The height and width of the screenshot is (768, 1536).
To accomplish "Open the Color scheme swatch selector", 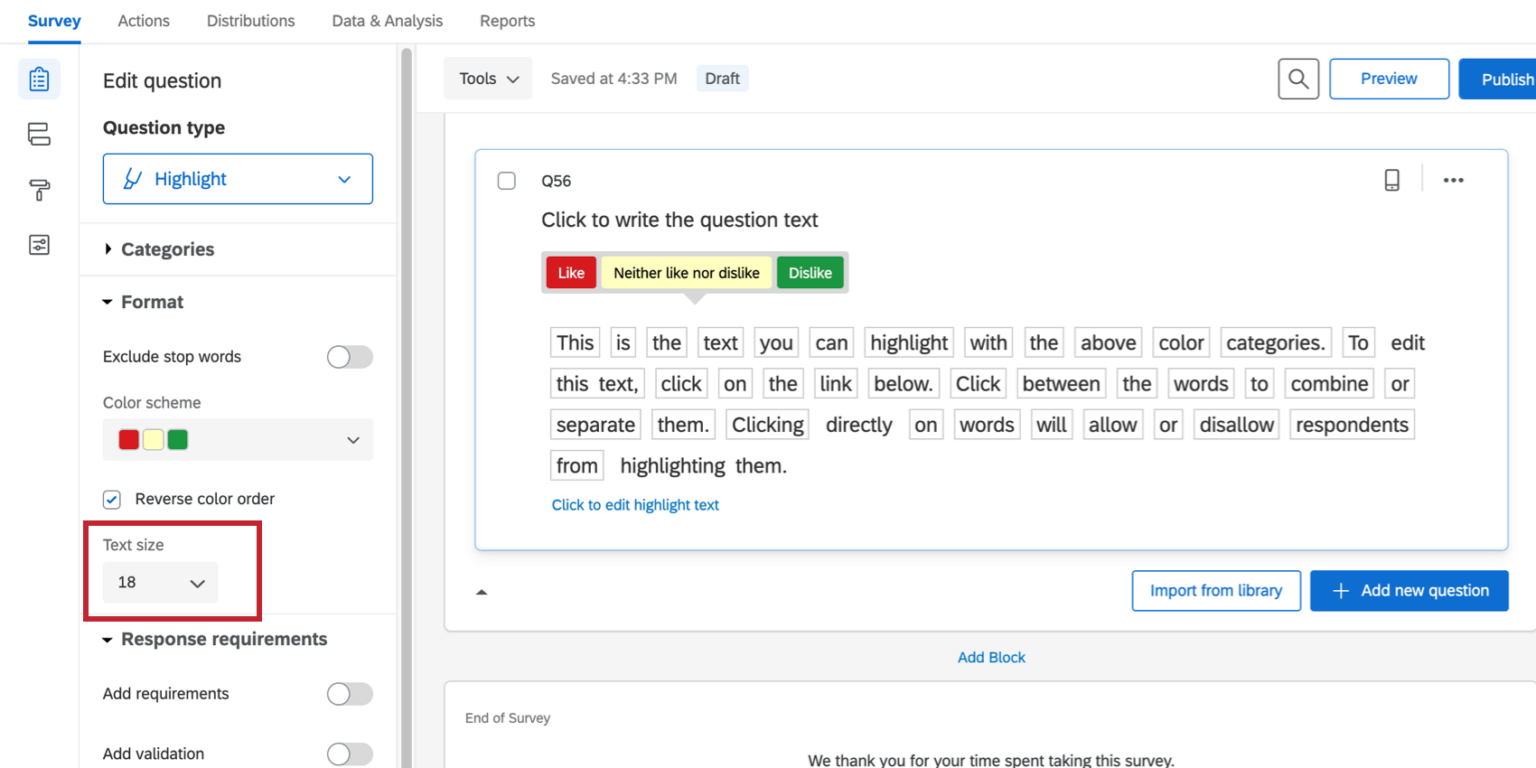I will coord(237,439).
